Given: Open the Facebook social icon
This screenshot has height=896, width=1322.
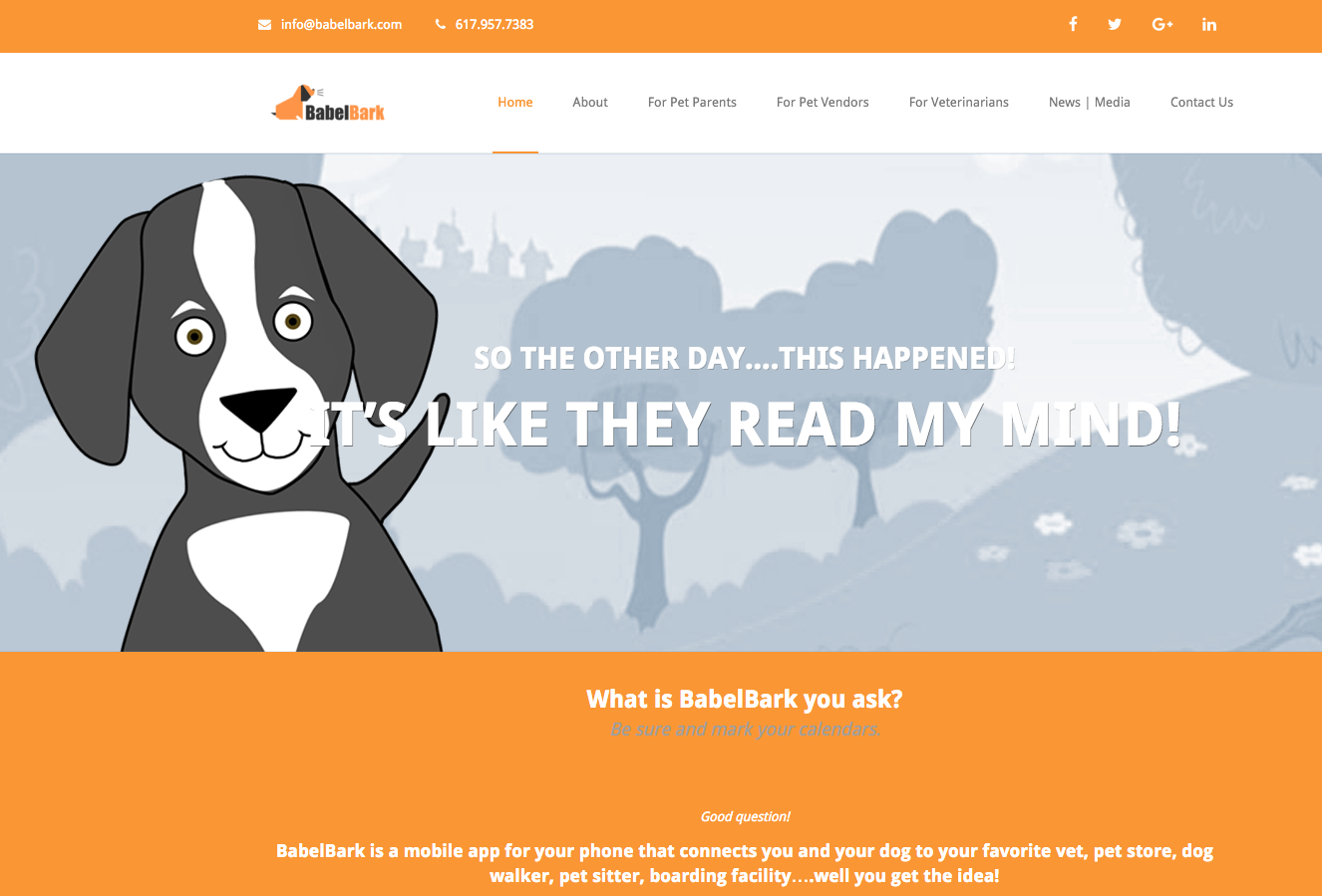Looking at the screenshot, I should (x=1073, y=24).
